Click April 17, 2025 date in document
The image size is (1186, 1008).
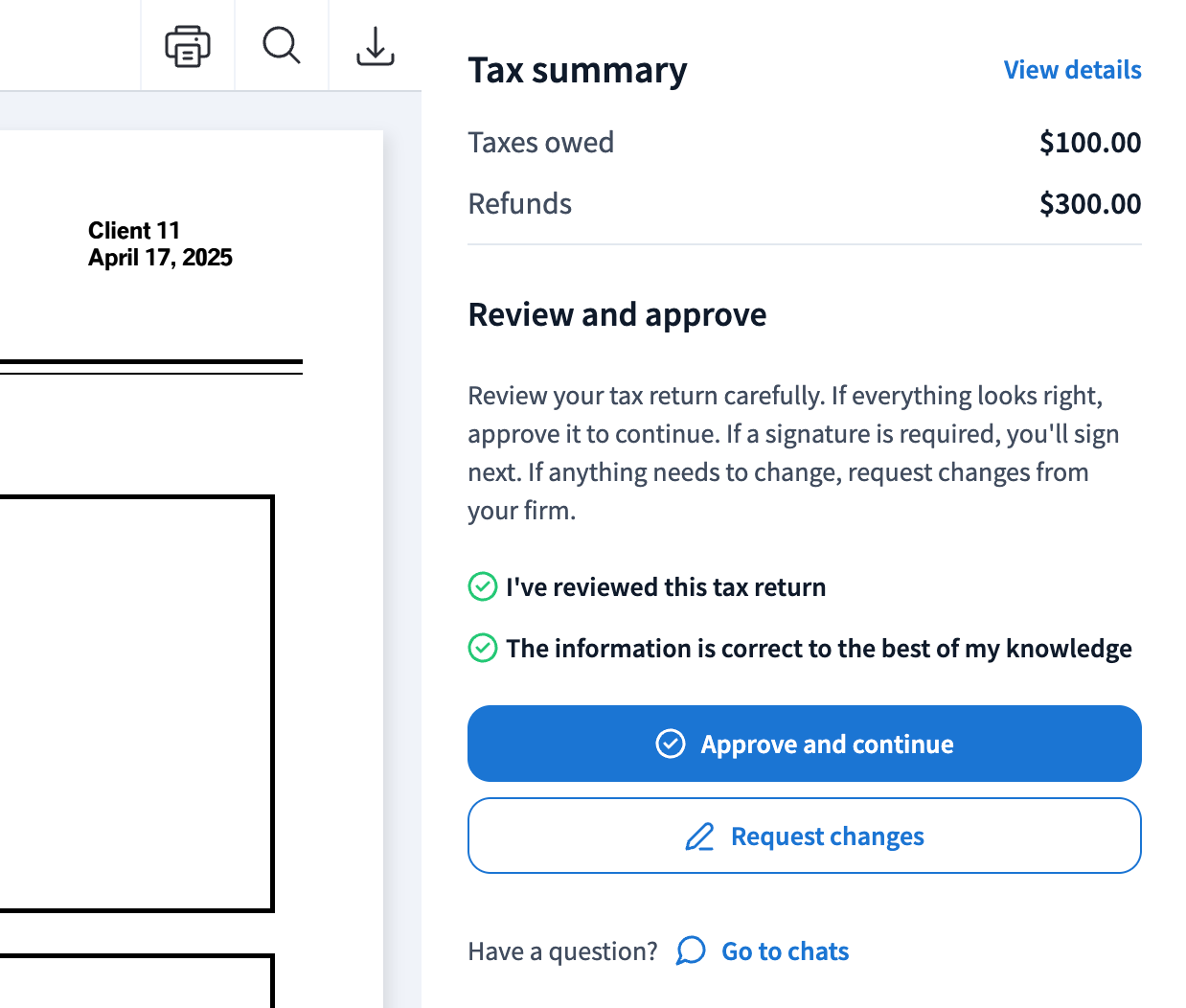pyautogui.click(x=160, y=258)
